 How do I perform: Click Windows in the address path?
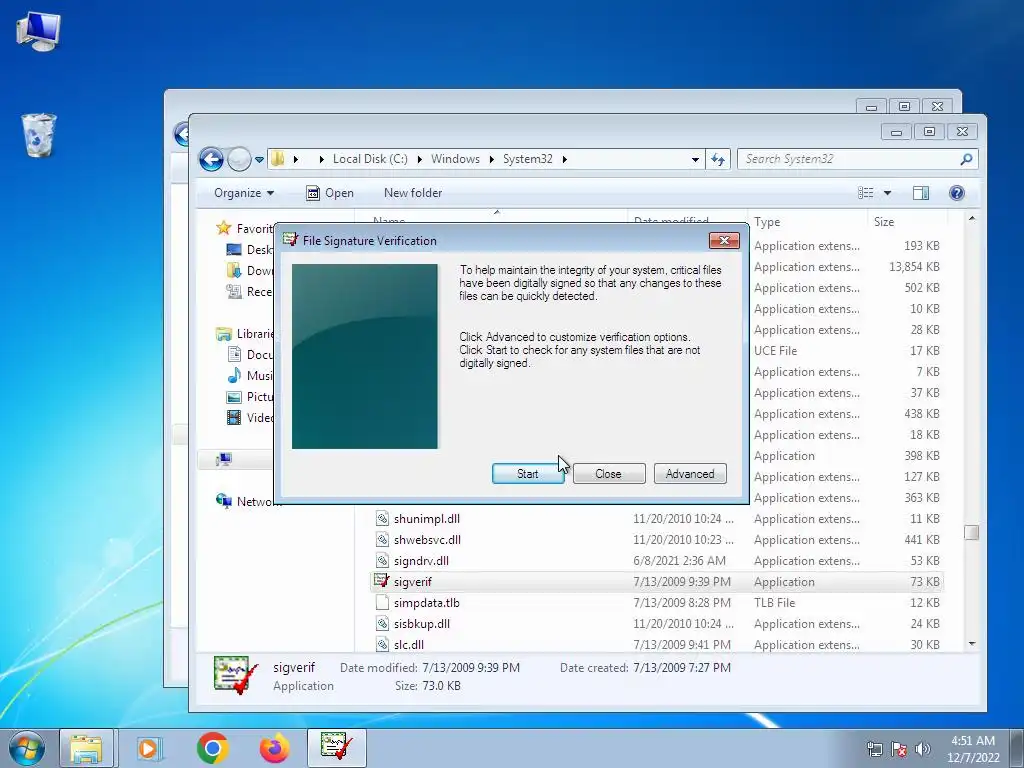[x=455, y=159]
